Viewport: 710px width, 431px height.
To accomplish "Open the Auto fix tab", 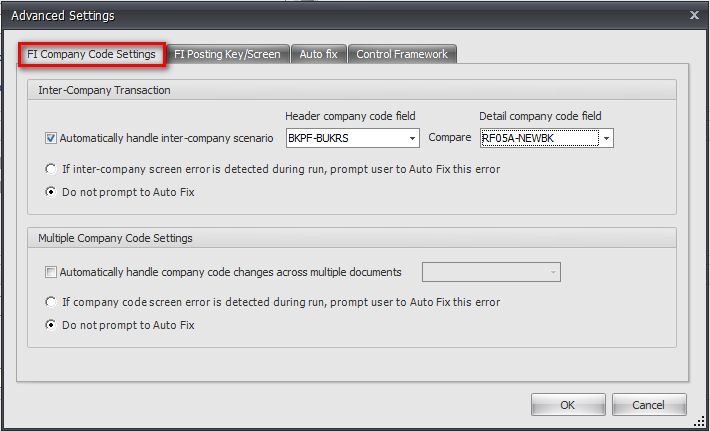I will pyautogui.click(x=318, y=54).
